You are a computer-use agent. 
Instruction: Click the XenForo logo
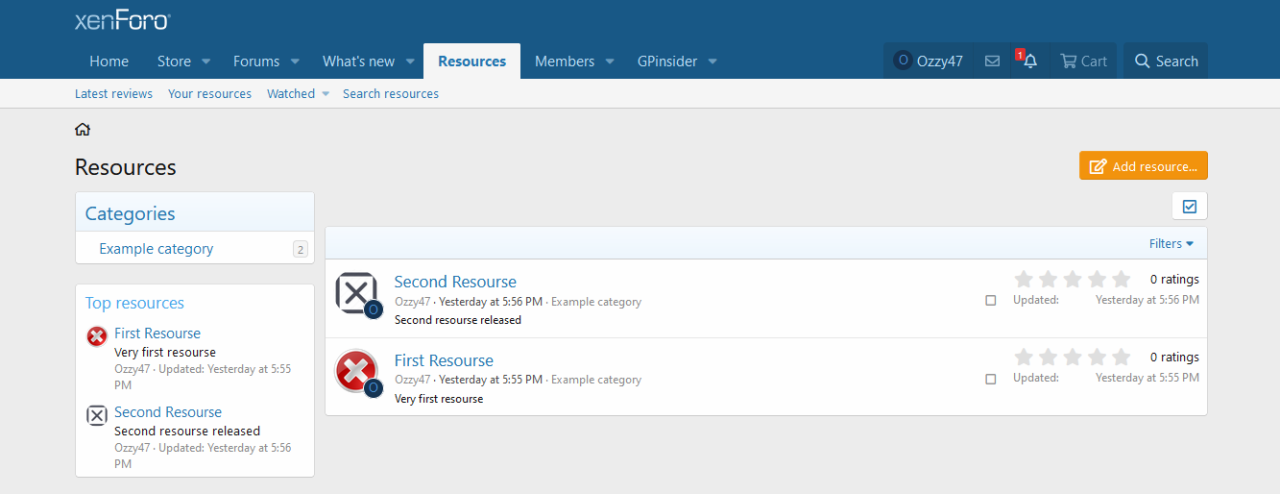[x=122, y=20]
